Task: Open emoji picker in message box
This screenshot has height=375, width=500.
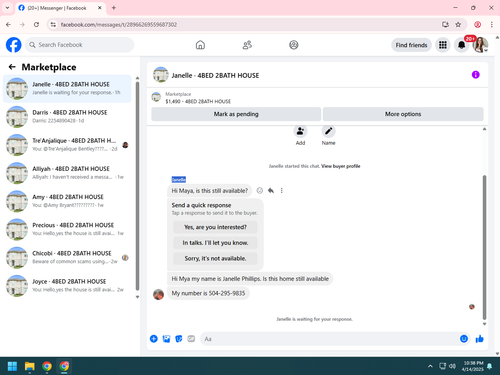Action: pyautogui.click(x=464, y=339)
